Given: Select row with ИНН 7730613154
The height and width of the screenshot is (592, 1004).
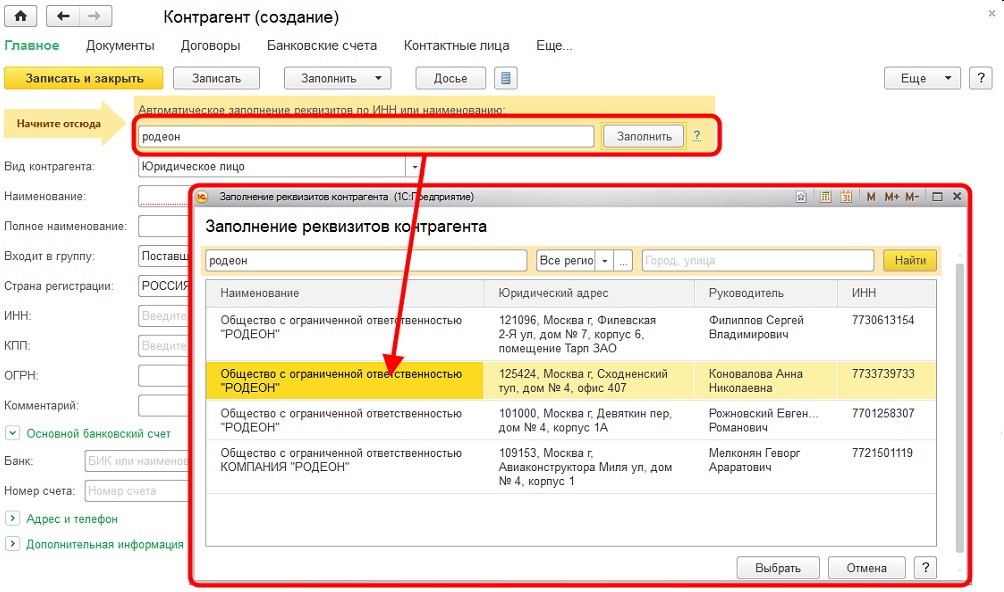Looking at the screenshot, I should coord(571,334).
